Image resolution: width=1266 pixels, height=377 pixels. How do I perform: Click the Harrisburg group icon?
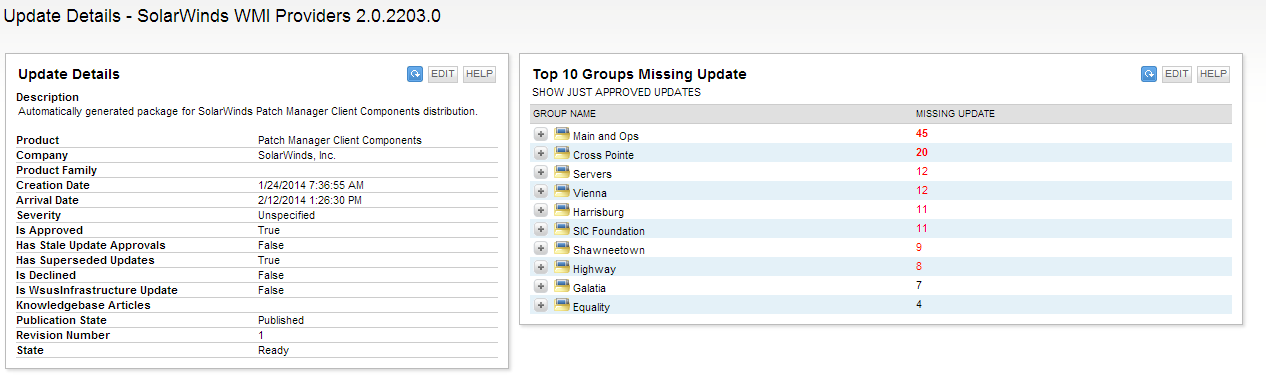click(561, 211)
